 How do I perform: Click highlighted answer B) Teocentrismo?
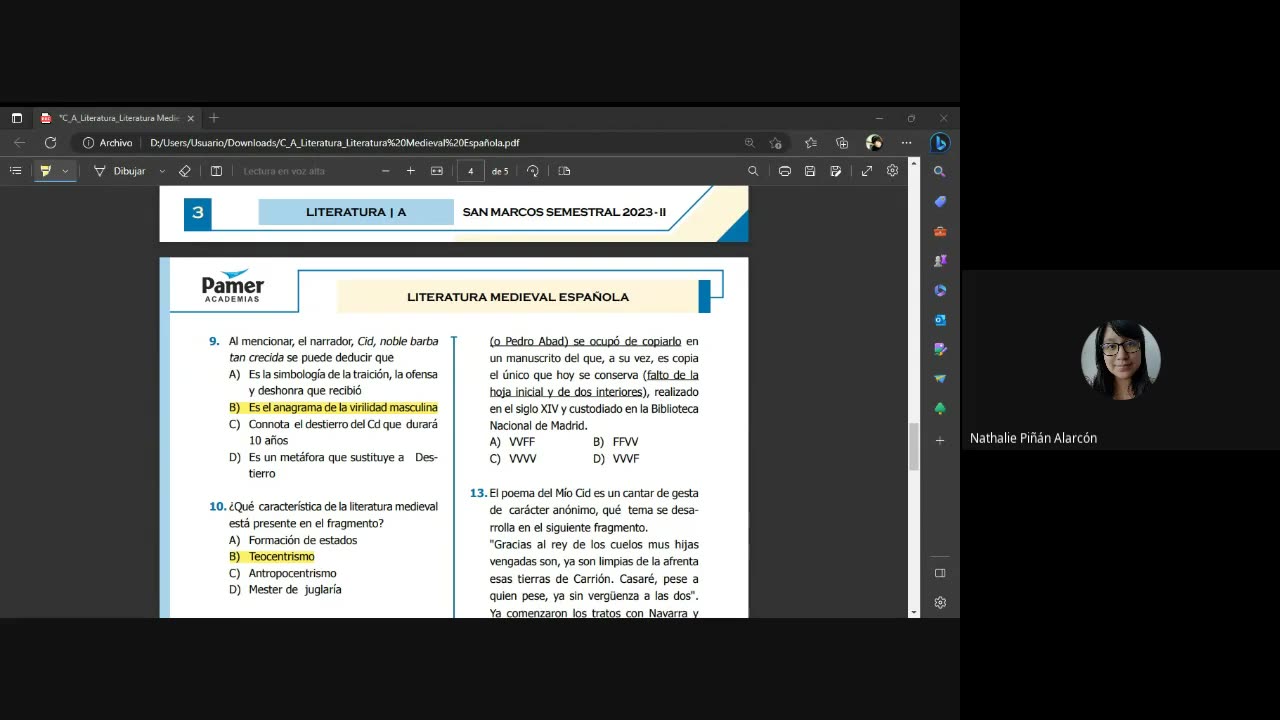[272, 557]
